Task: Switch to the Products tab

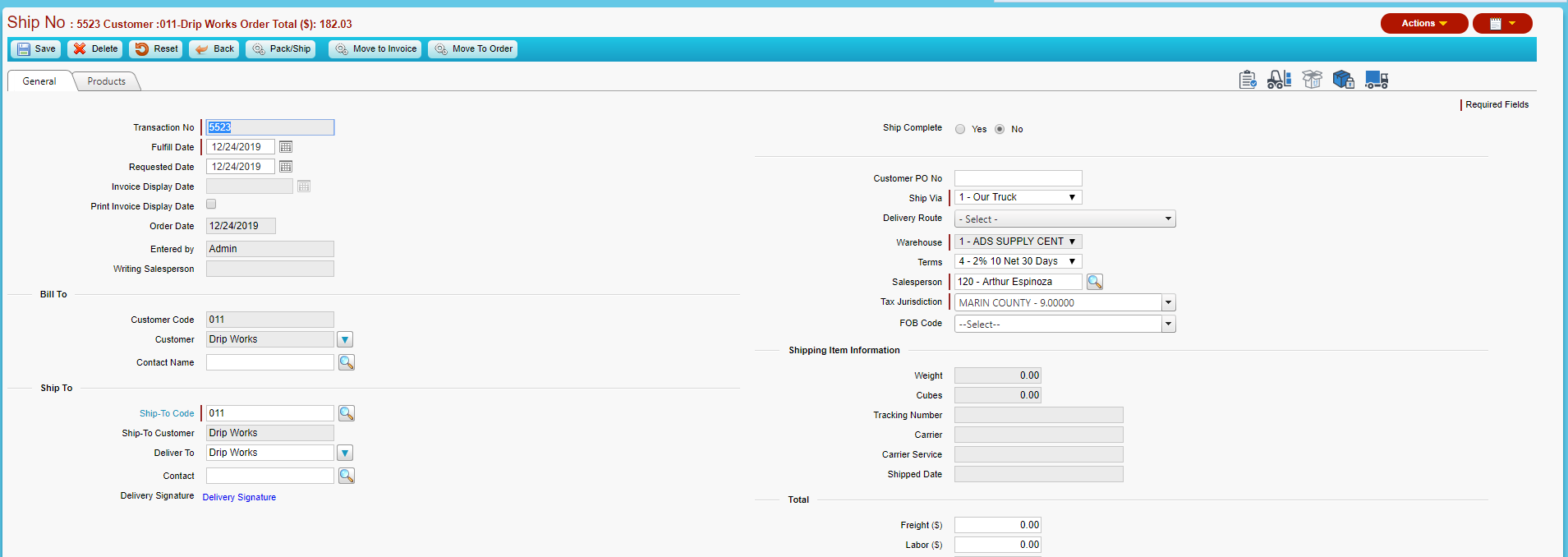Action: coord(107,81)
